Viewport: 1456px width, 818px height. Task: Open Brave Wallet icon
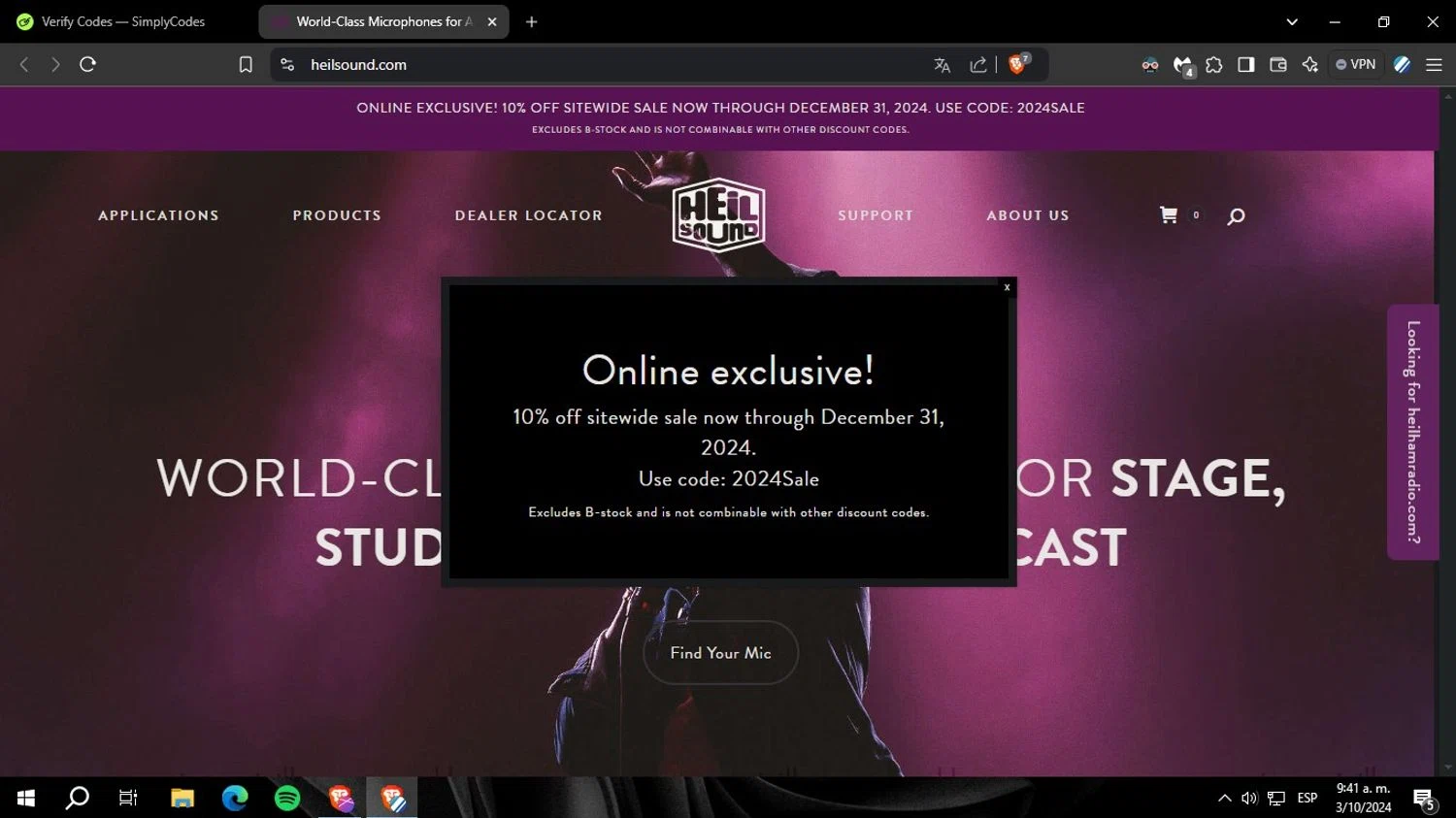pos(1278,65)
